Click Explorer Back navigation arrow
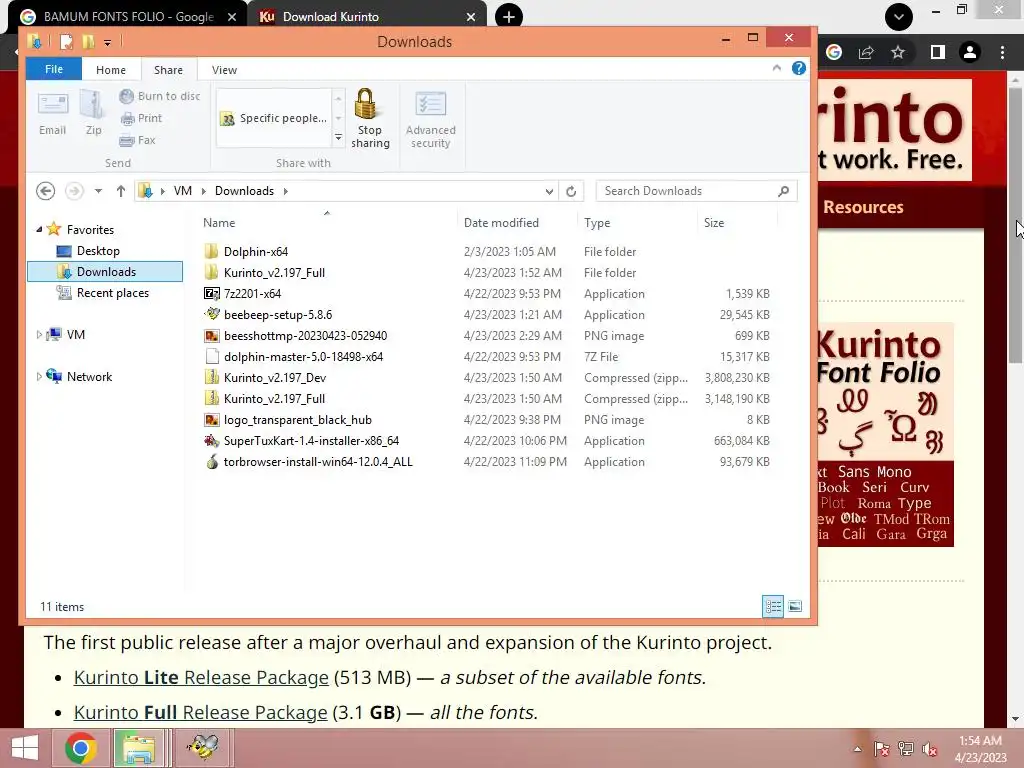The height and width of the screenshot is (768, 1024). pos(45,191)
